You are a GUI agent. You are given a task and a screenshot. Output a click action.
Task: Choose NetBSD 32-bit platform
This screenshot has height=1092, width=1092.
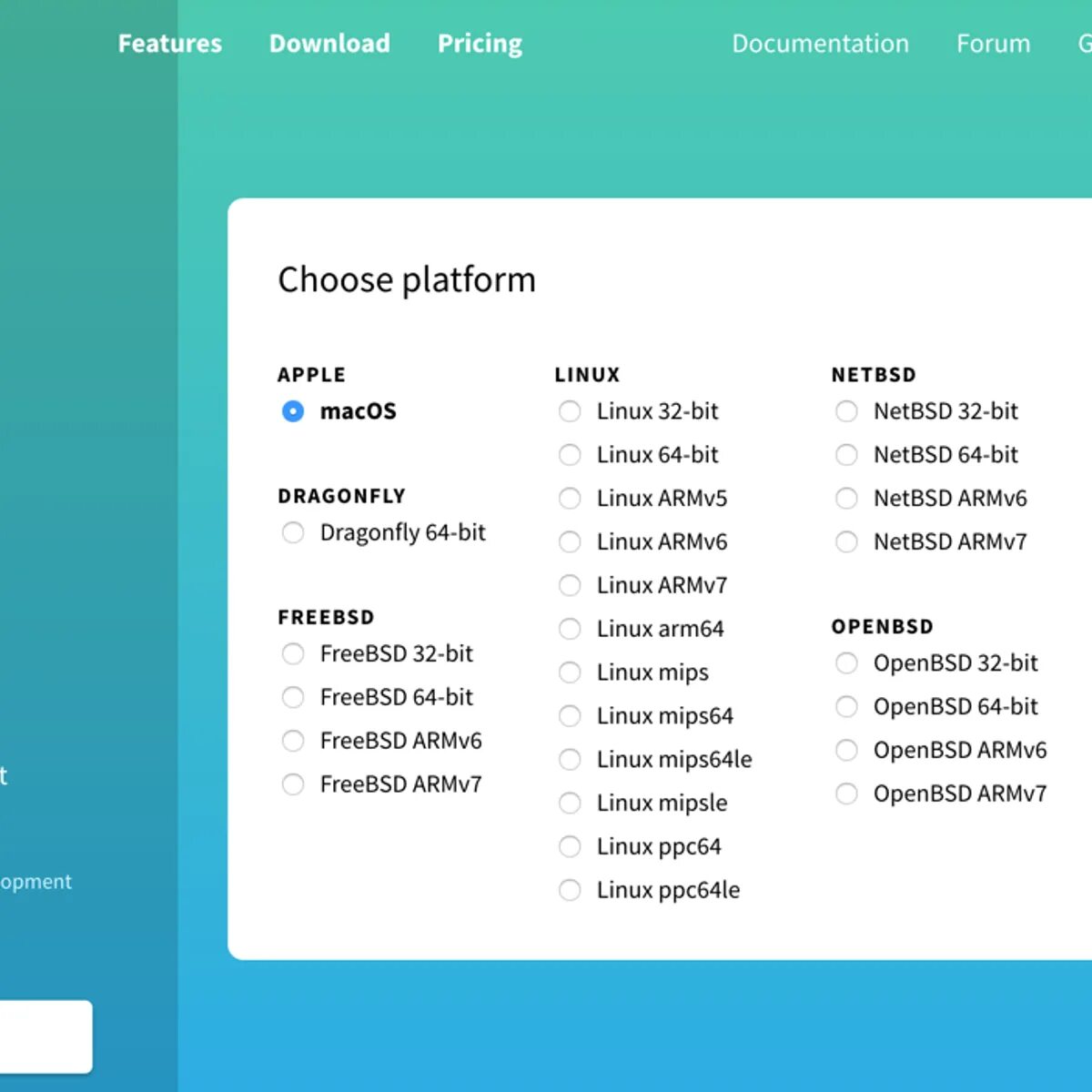pyautogui.click(x=846, y=411)
